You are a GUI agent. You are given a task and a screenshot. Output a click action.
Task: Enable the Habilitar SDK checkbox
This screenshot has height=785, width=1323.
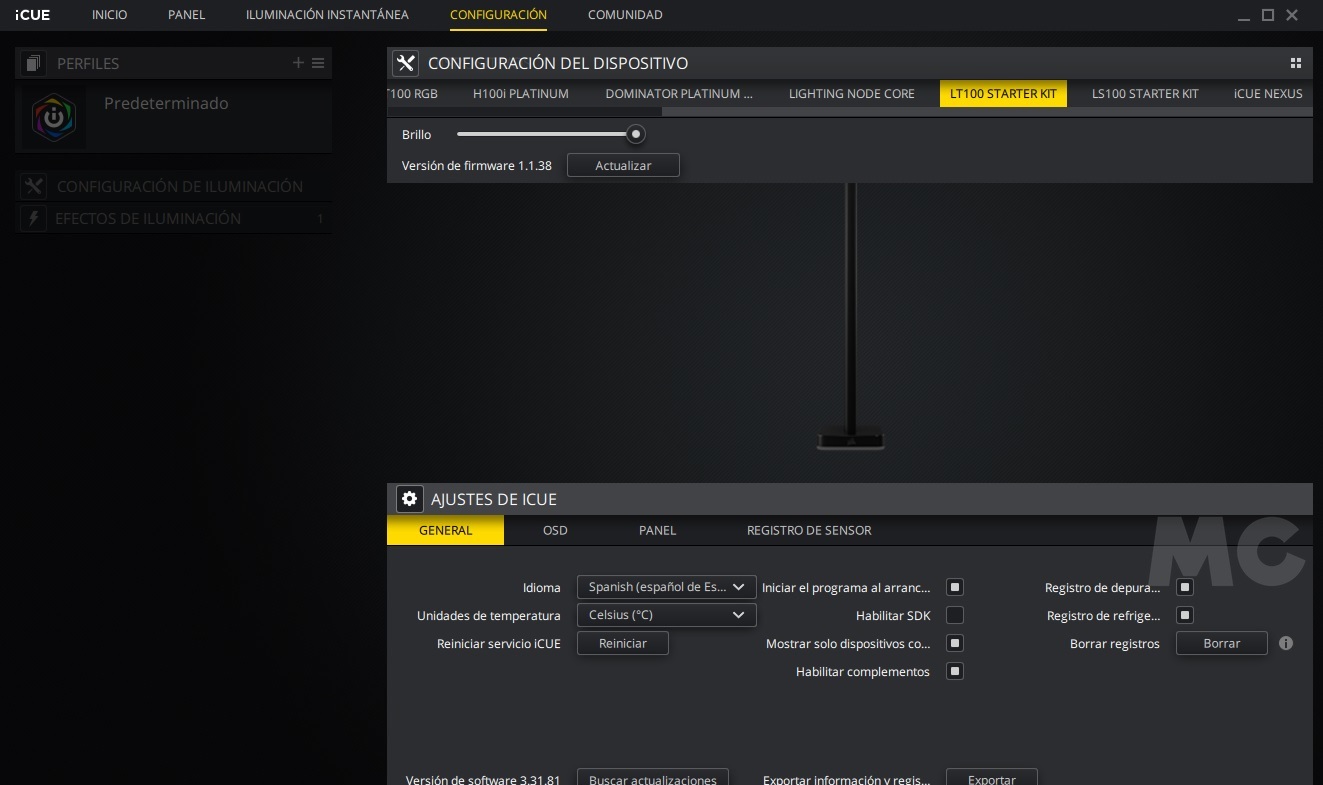point(955,615)
